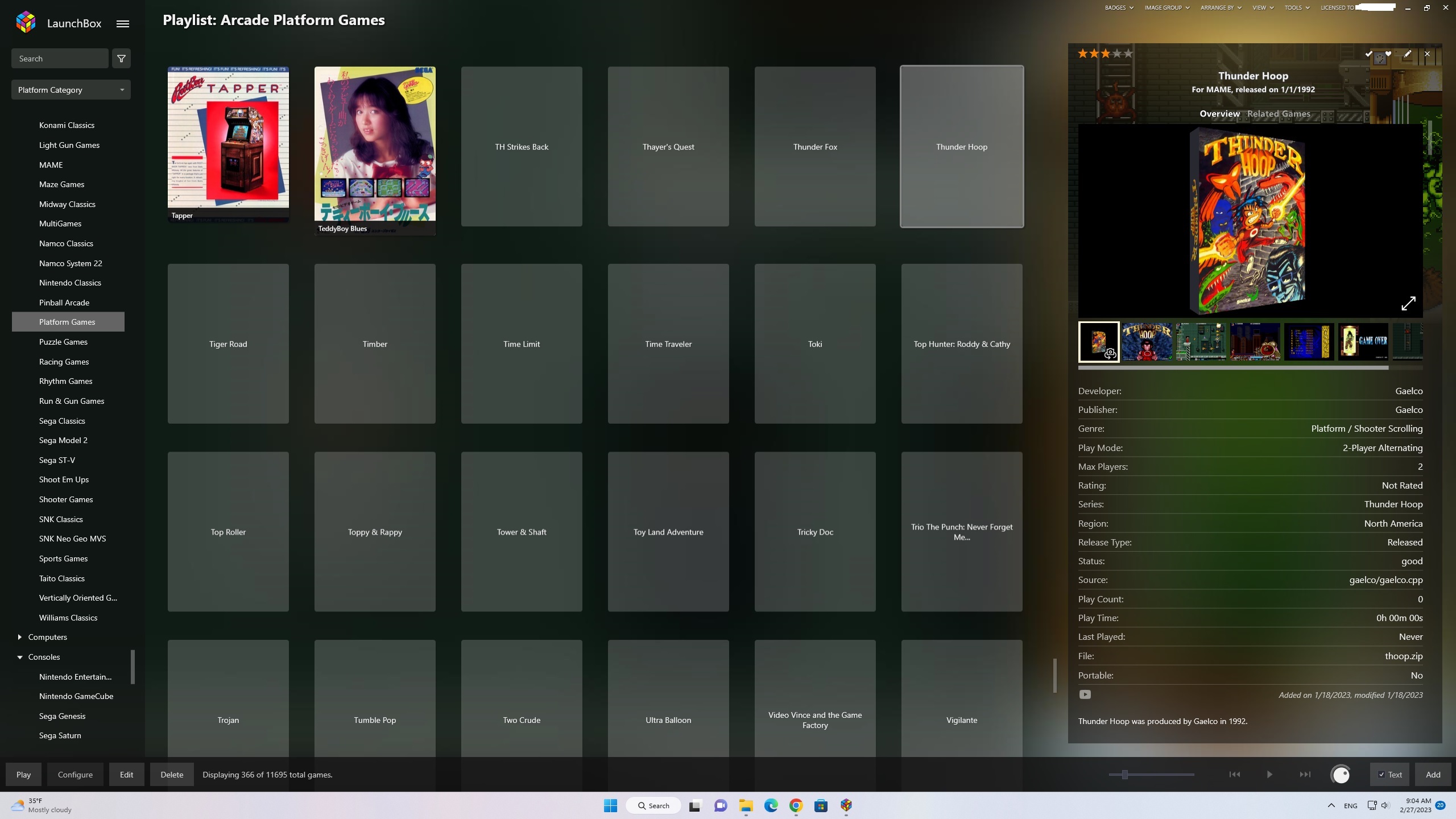Open File Explorer from the taskbar
This screenshot has width=1456, height=819.
pos(746,805)
